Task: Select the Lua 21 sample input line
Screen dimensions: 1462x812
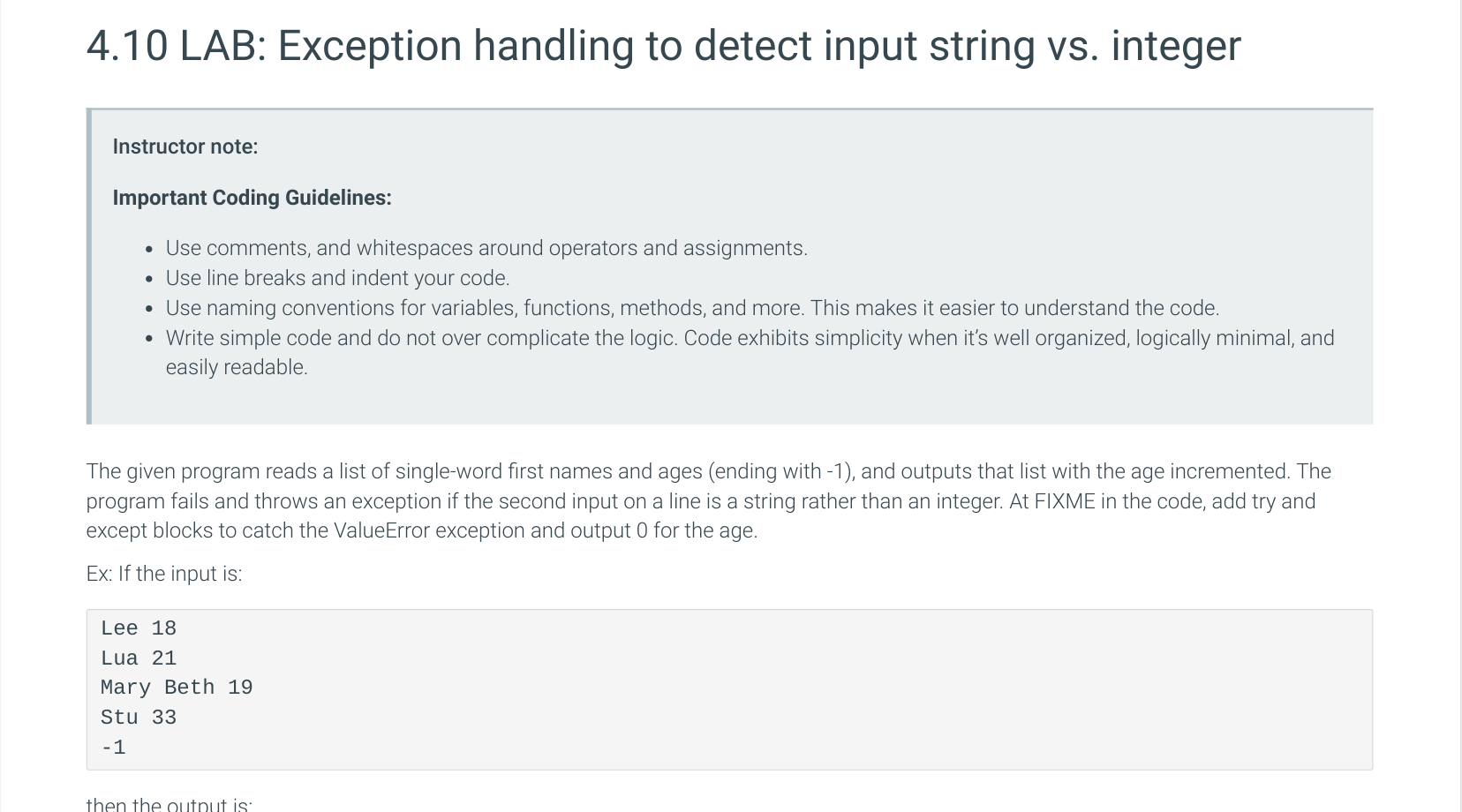Action: pos(139,658)
